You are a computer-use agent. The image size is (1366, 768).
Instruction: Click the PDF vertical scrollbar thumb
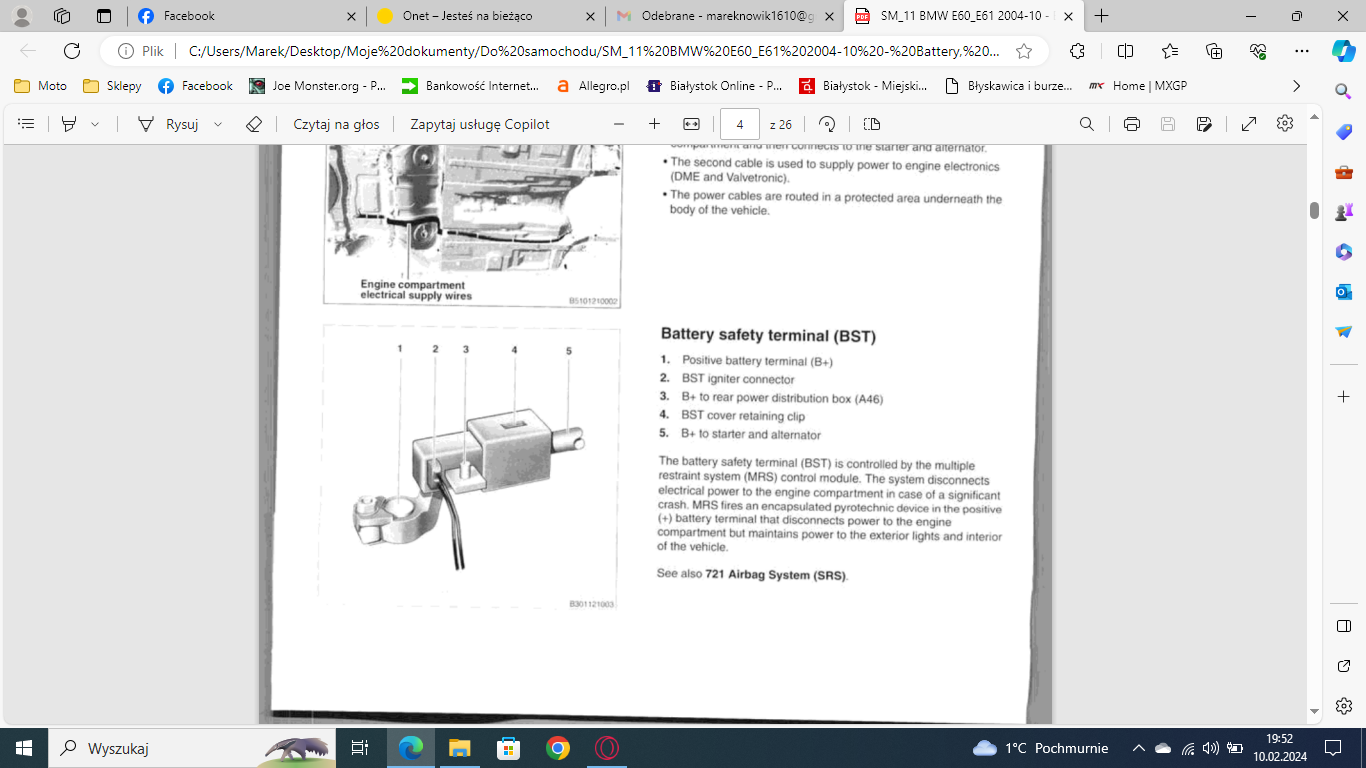click(x=1315, y=210)
